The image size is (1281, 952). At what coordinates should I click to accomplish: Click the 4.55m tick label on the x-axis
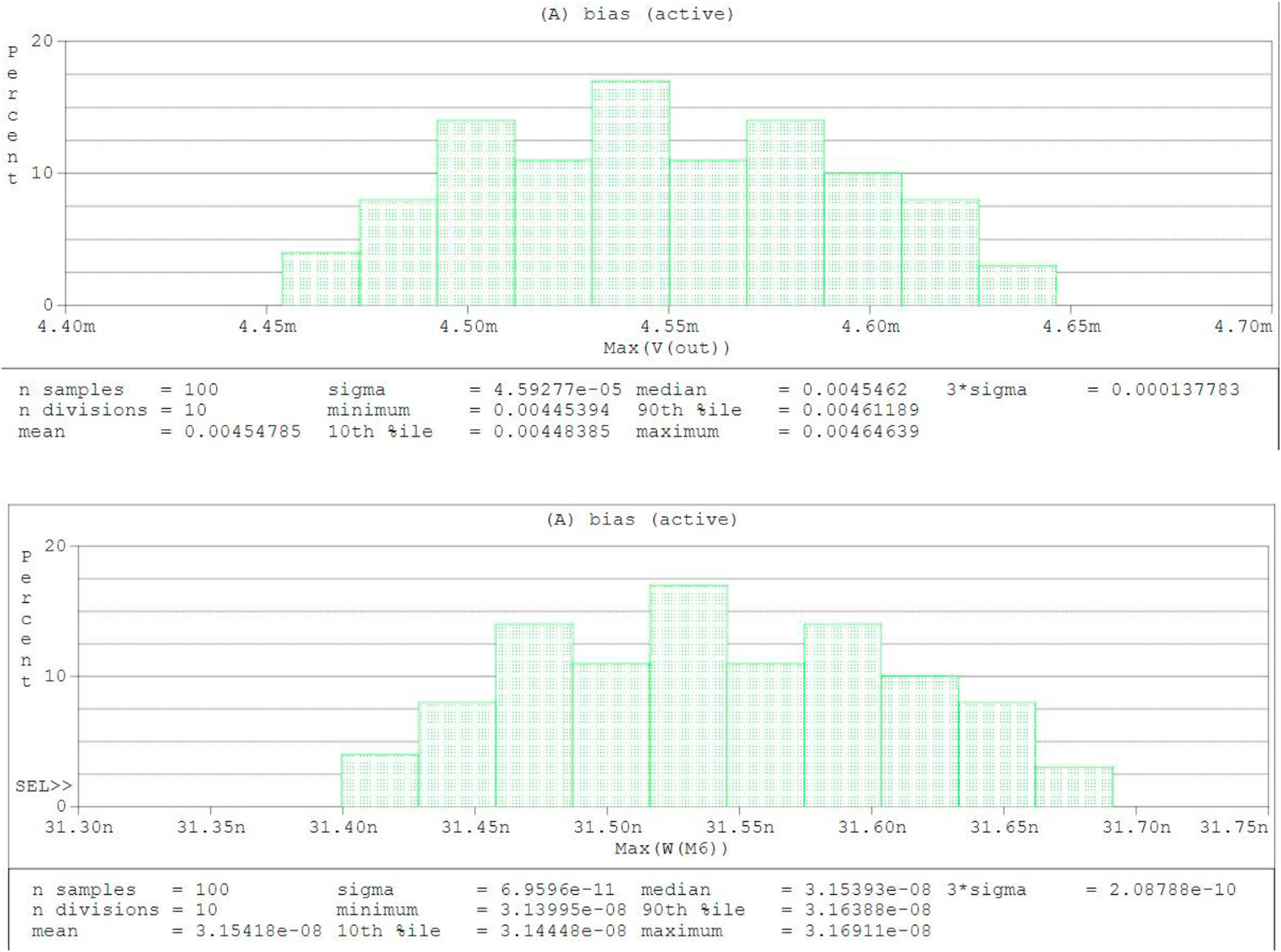pos(669,327)
